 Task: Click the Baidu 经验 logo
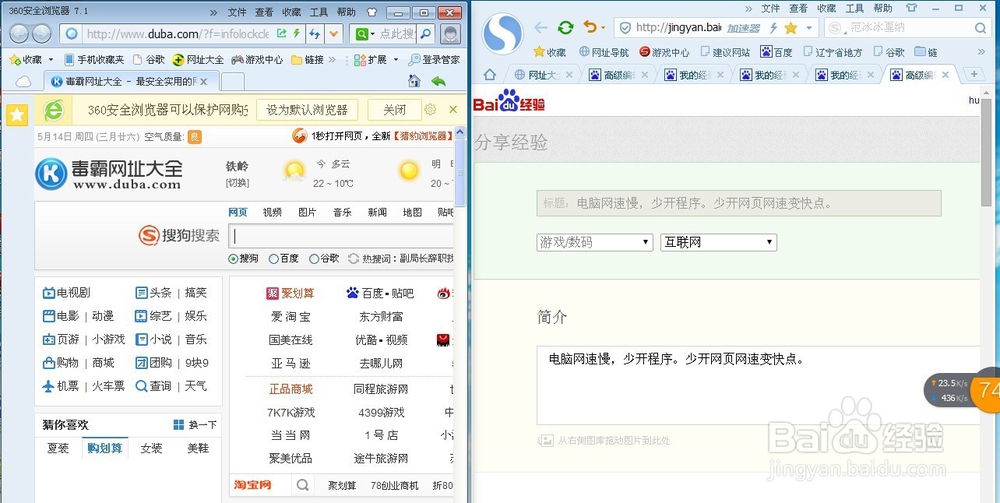(x=510, y=101)
